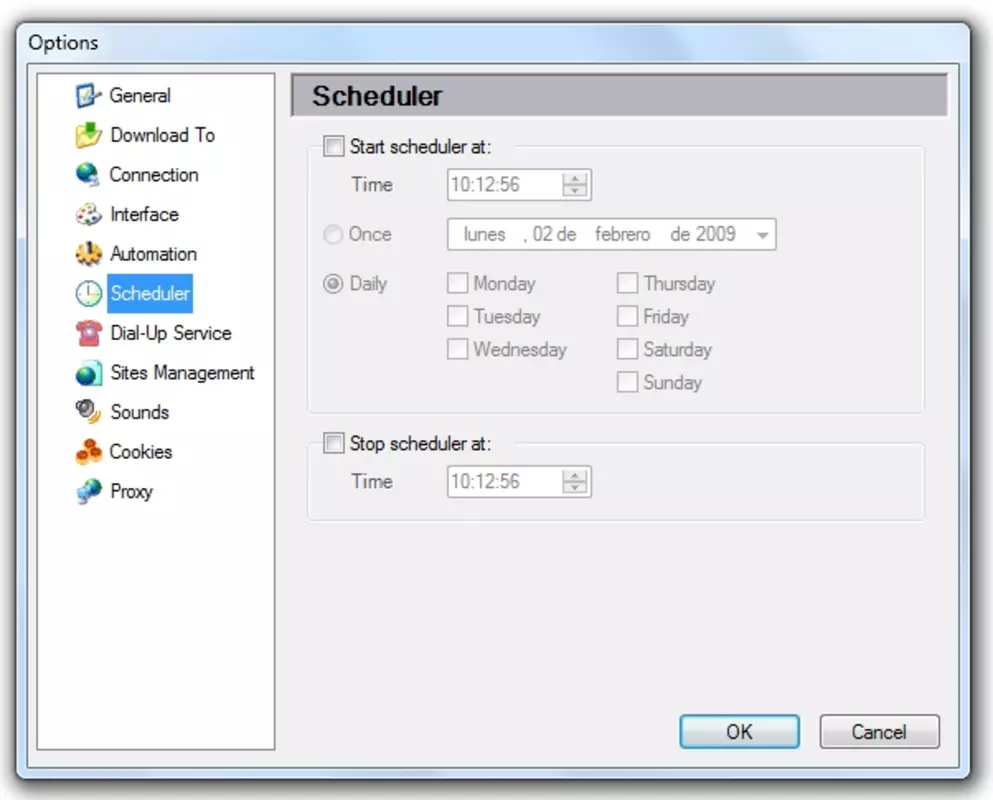Viewport: 993px width, 800px height.
Task: Click the Proxy icon
Action: (x=88, y=491)
